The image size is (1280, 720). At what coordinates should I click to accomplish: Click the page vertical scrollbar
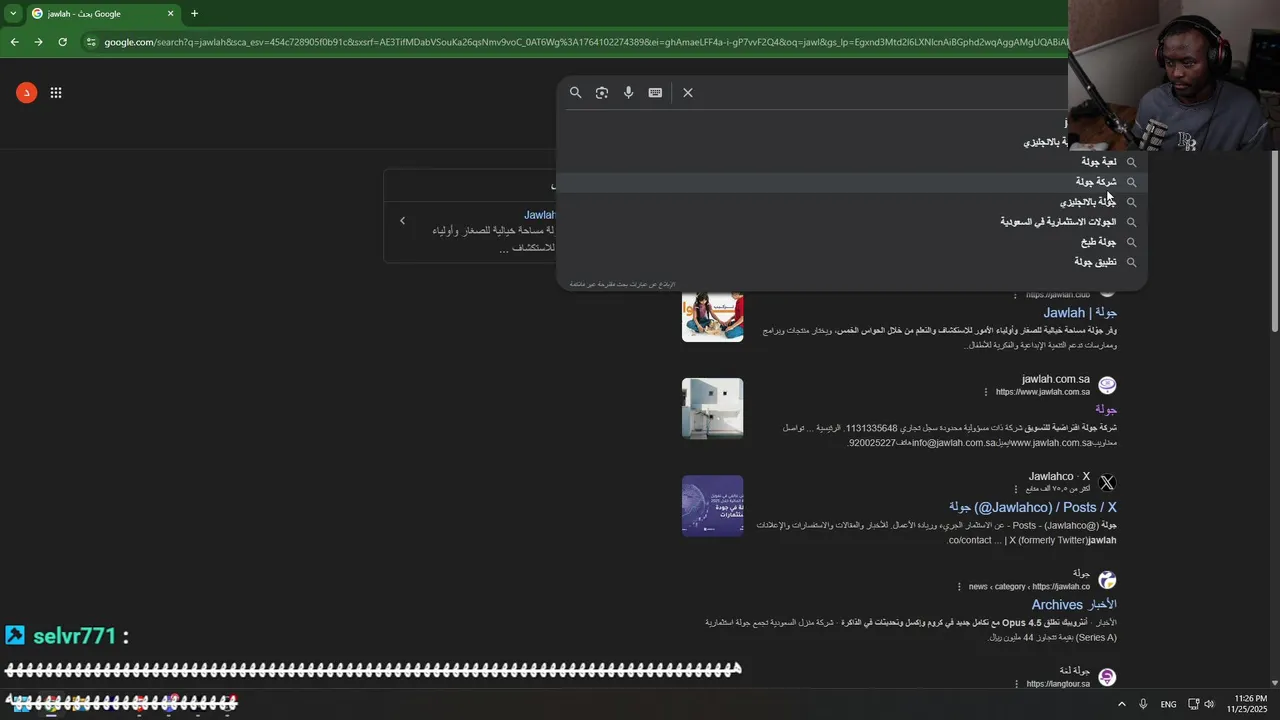point(1274,240)
